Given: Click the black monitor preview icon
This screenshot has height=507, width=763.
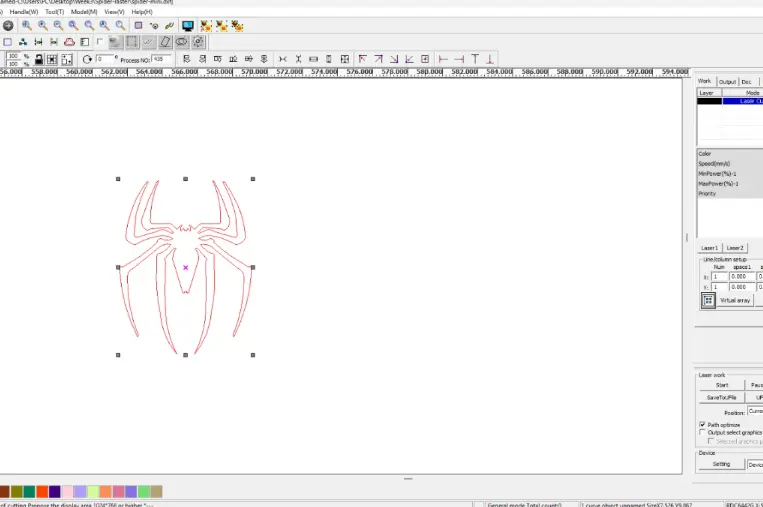Looking at the screenshot, I should point(187,26).
